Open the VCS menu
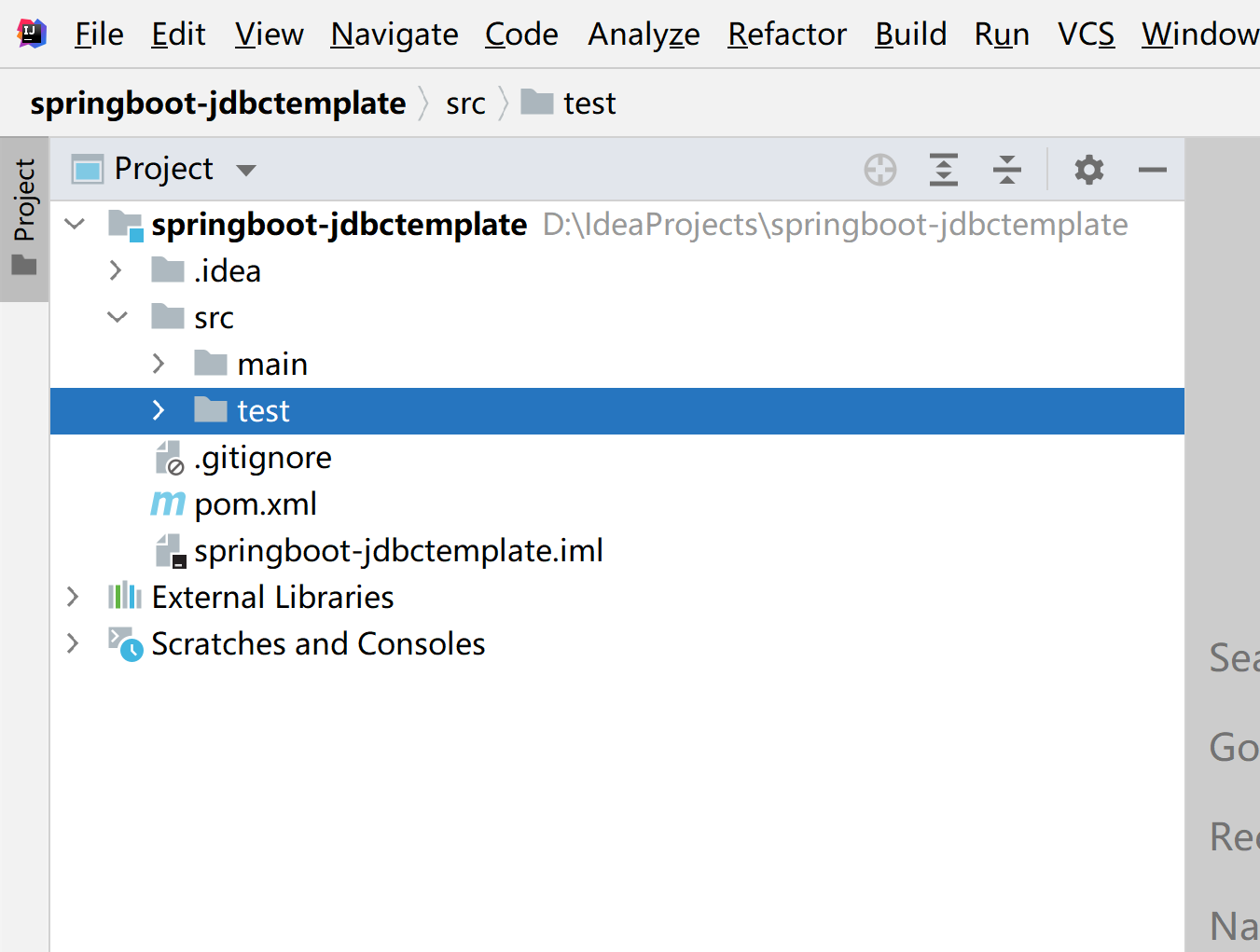The height and width of the screenshot is (952, 1260). (1085, 34)
